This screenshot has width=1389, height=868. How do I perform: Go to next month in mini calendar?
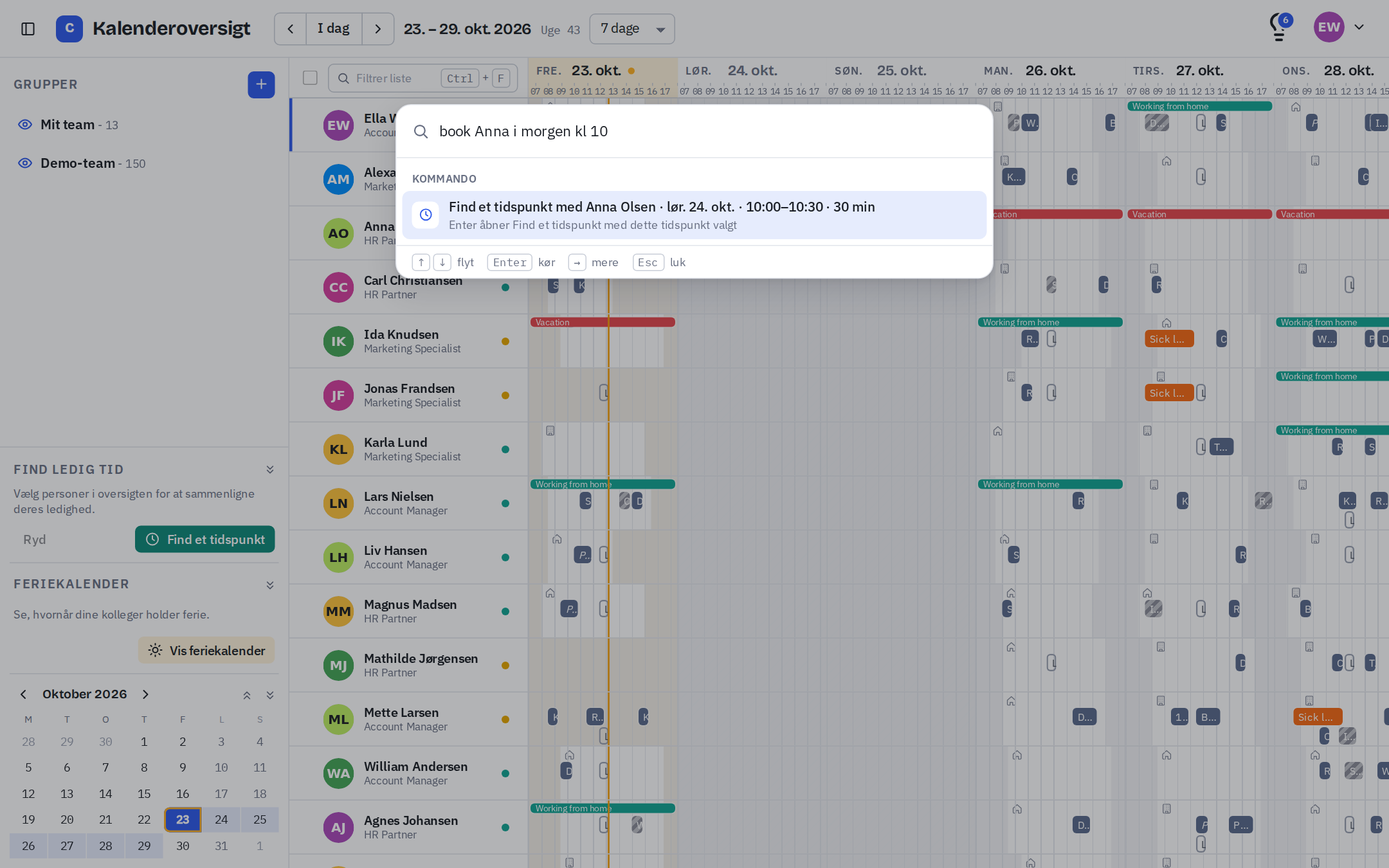pos(145,694)
